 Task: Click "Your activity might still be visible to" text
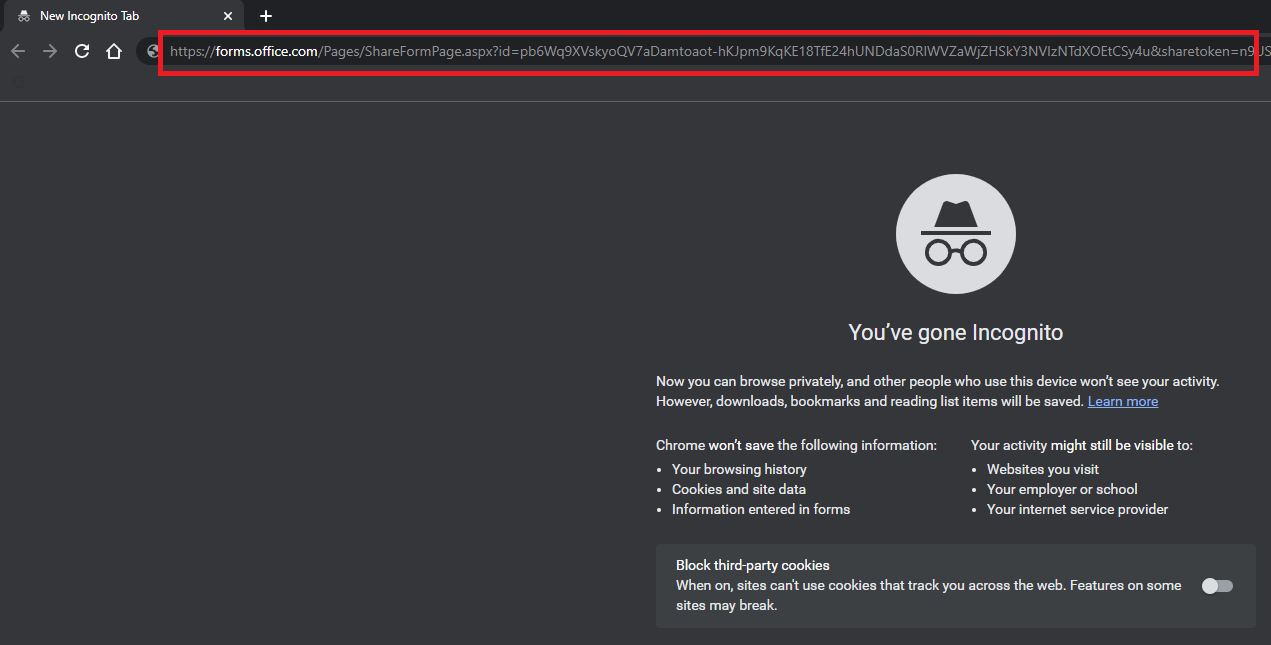[1082, 445]
